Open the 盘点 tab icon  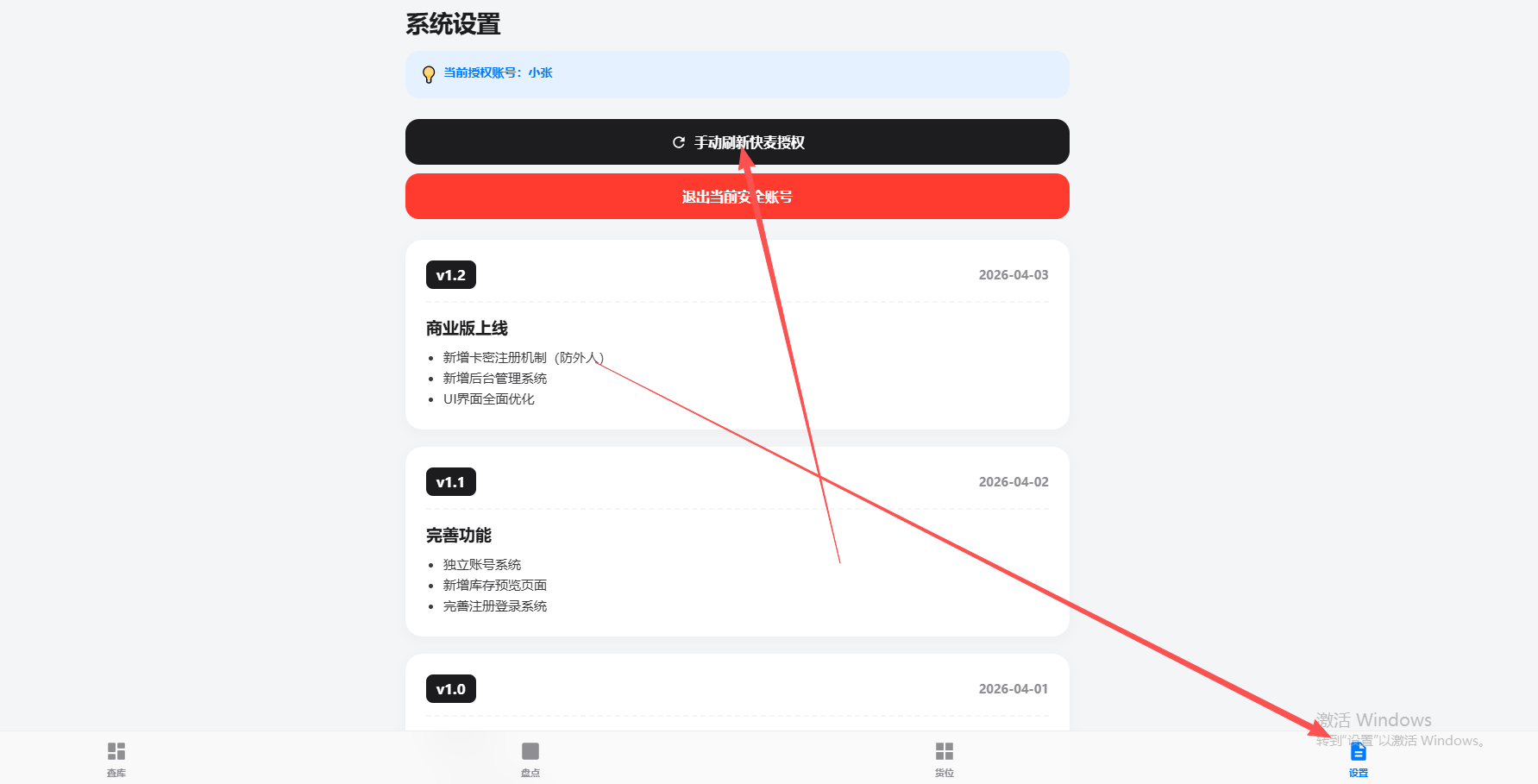coord(530,751)
